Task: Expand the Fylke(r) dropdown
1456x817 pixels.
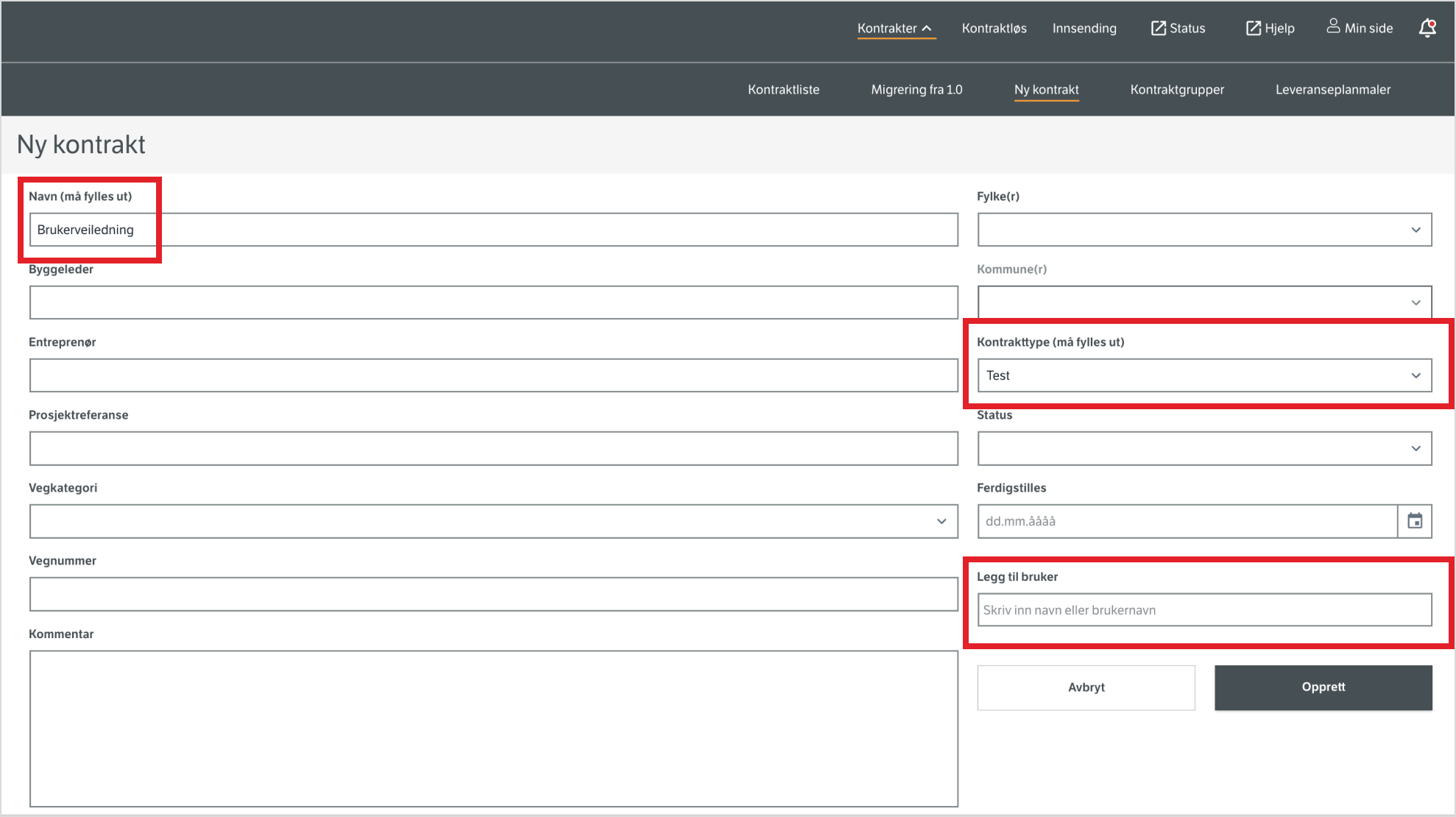Action: point(1204,230)
